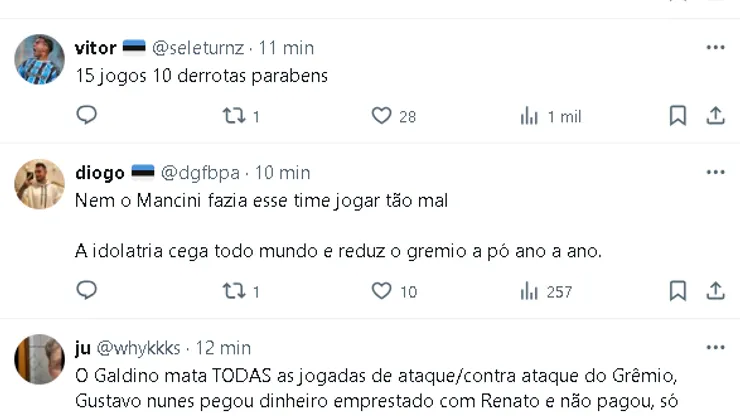Open @whykkks profile link
Viewport: 740px width, 416px height.
click(x=138, y=348)
